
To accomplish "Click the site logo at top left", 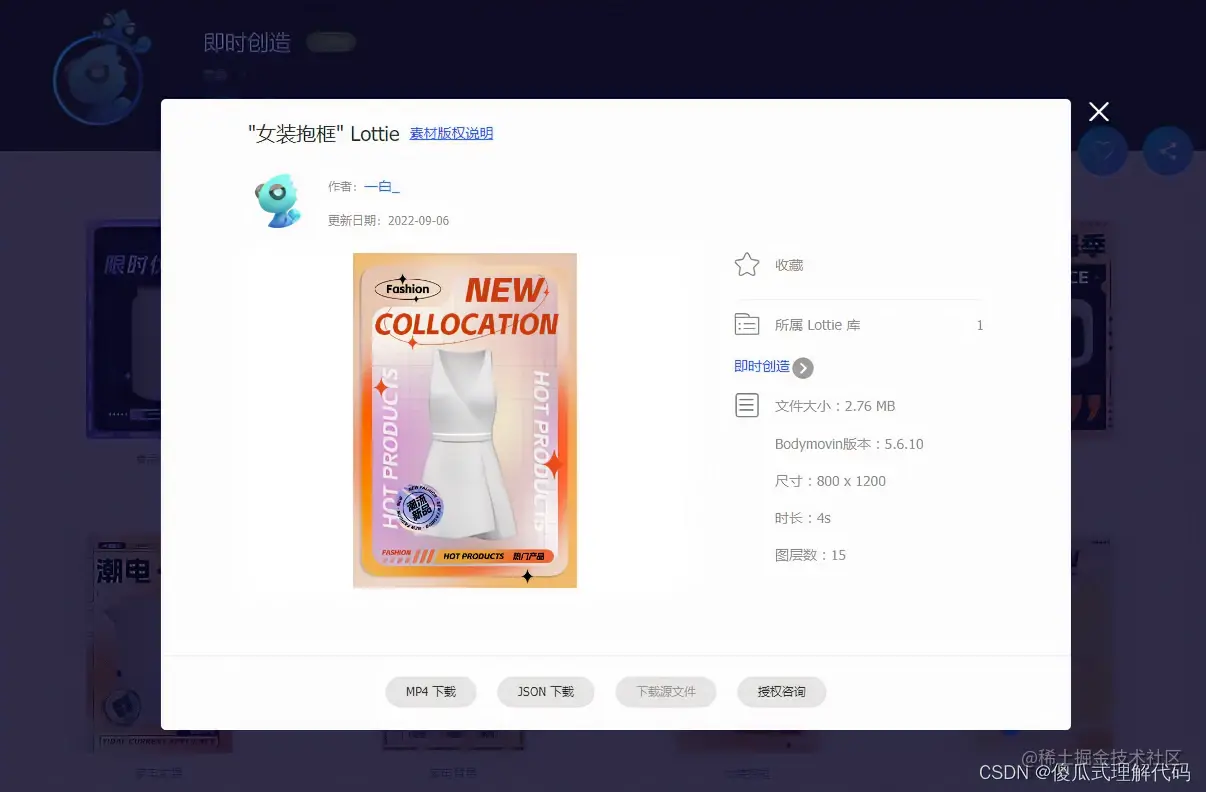I will (x=102, y=78).
